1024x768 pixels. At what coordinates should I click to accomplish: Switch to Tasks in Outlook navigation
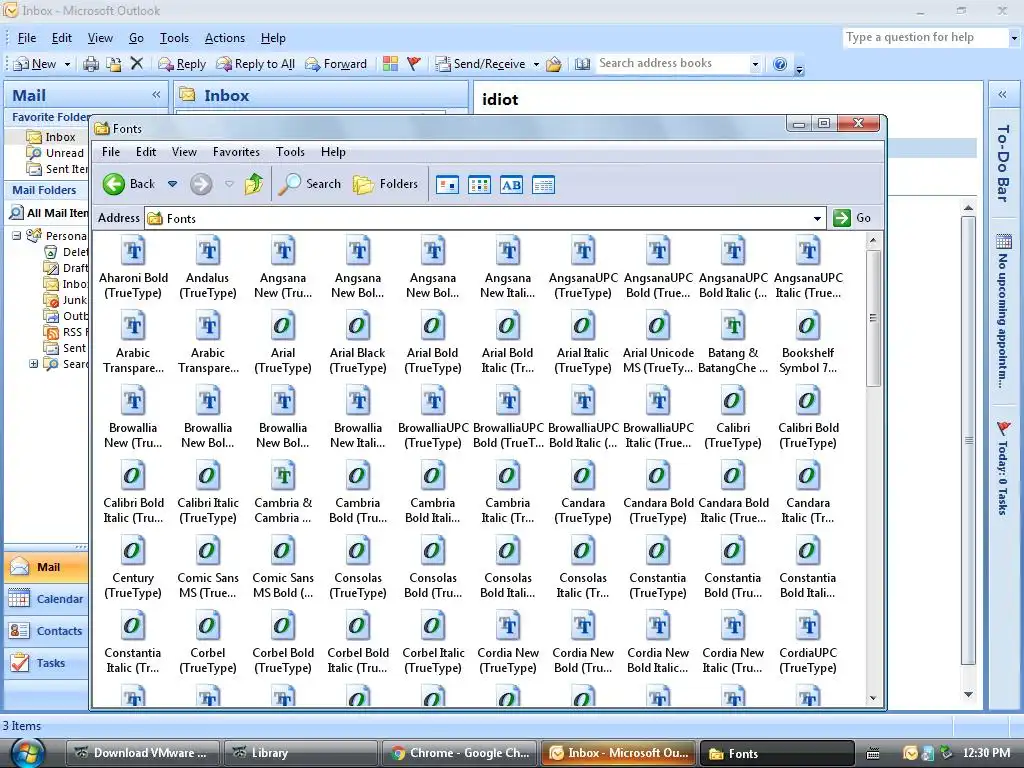(x=46, y=663)
